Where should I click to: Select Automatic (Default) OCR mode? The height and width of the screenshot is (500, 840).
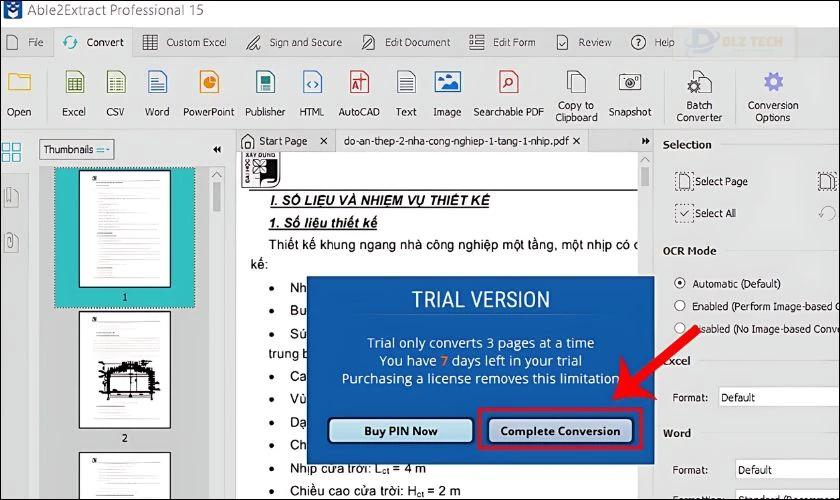point(680,283)
